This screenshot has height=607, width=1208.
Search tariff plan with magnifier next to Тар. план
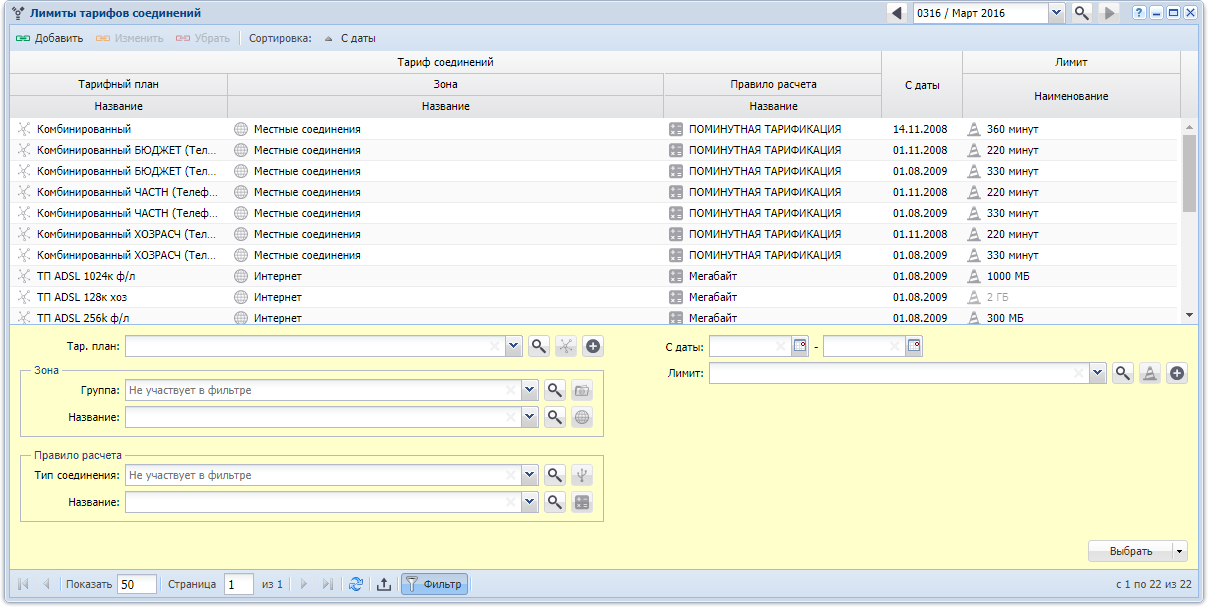539,346
